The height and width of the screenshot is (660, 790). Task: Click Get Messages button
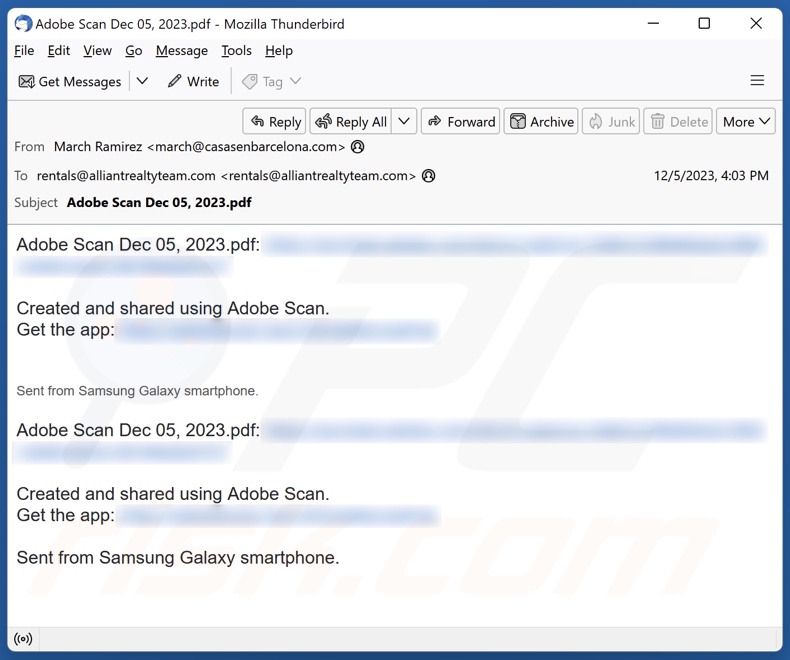click(70, 82)
